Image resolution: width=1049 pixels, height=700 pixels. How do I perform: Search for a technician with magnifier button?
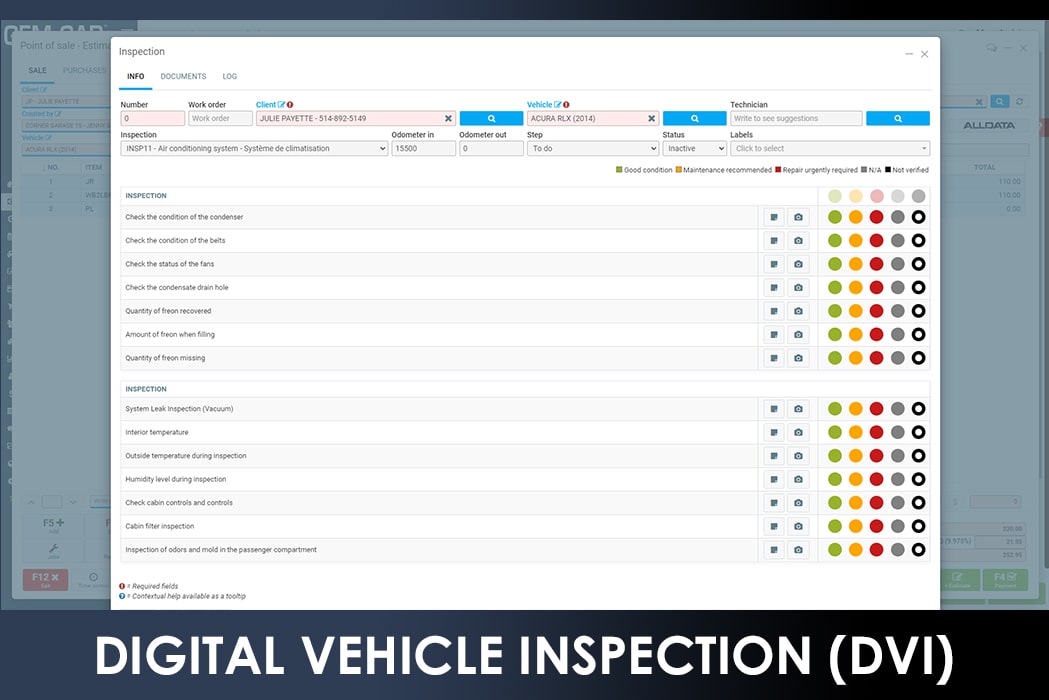click(897, 118)
